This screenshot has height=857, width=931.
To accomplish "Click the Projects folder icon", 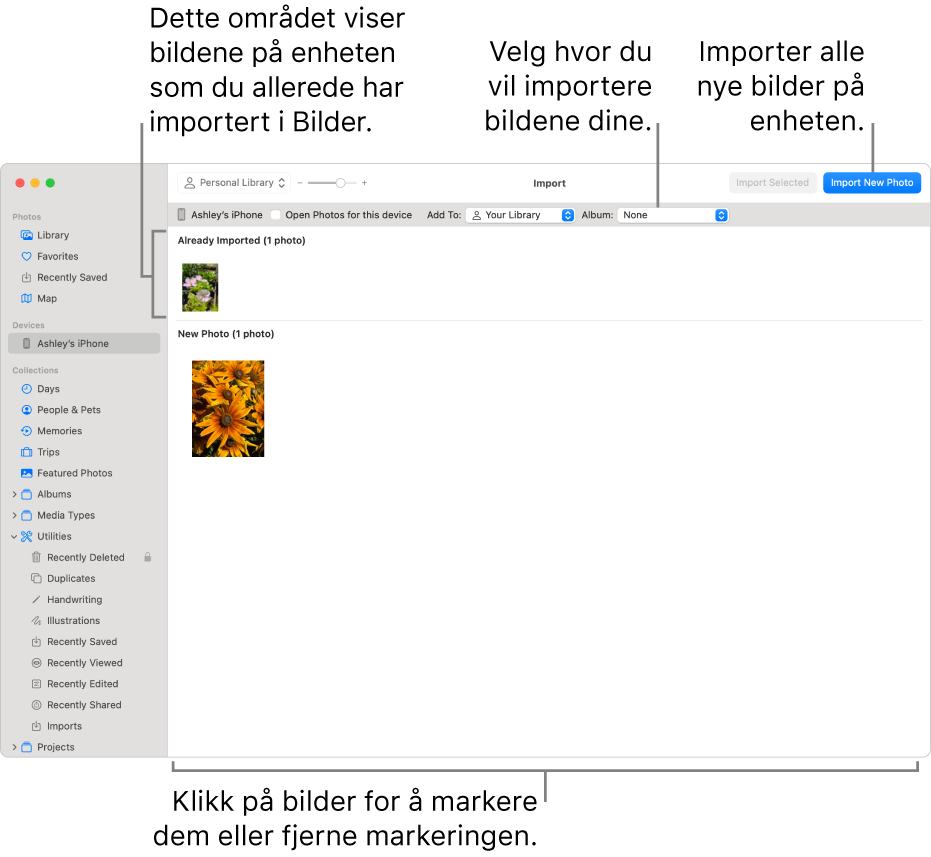I will tap(27, 747).
